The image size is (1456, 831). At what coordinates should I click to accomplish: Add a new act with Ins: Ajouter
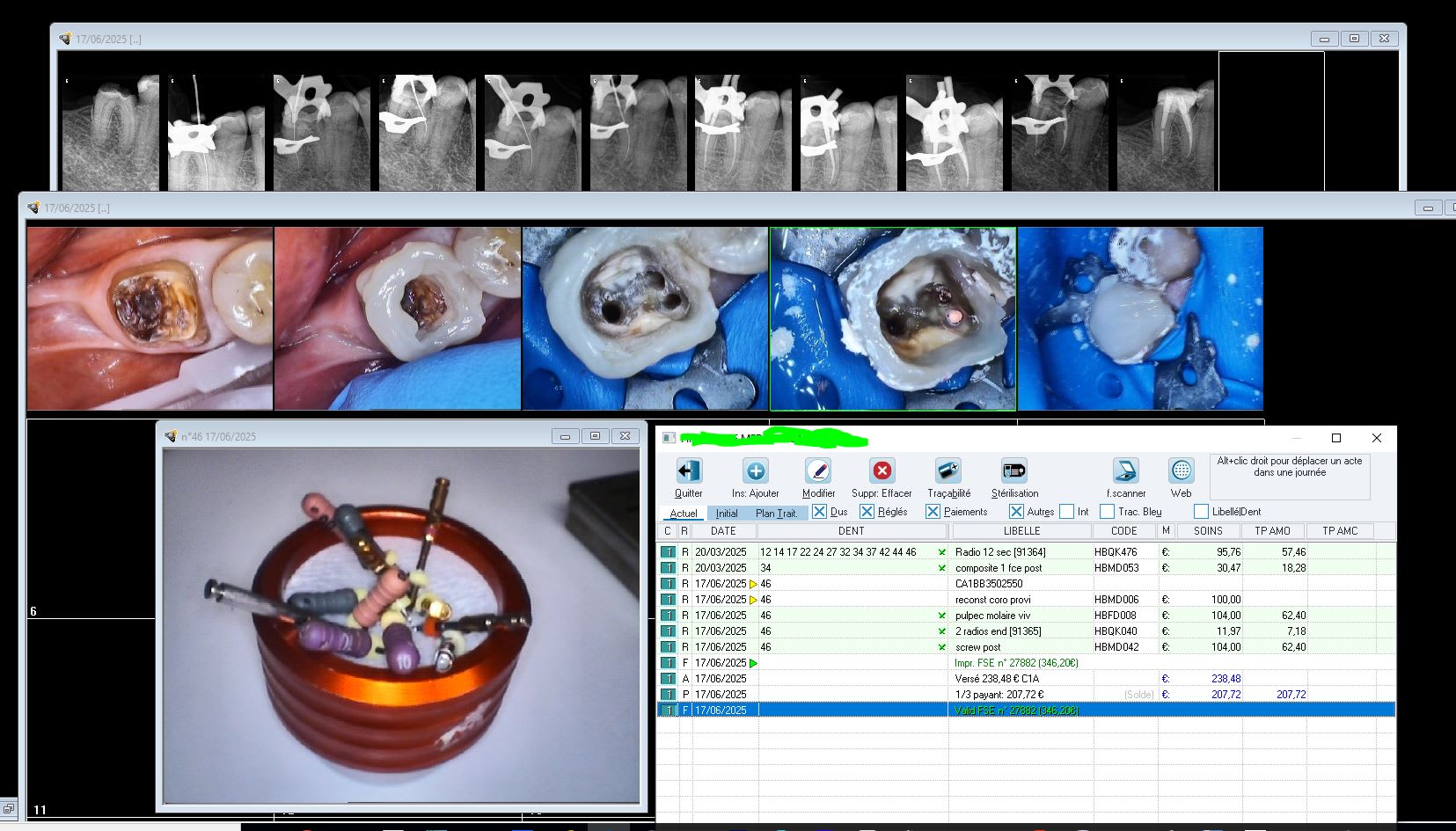755,471
